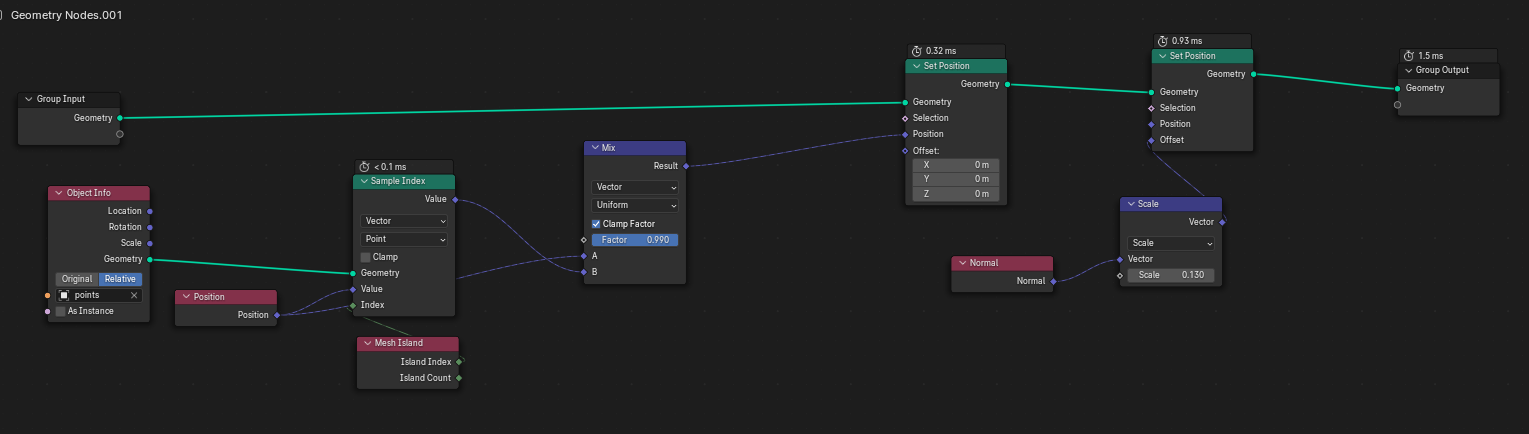Collapse the Object Info node
This screenshot has width=1529, height=434.
(59, 193)
